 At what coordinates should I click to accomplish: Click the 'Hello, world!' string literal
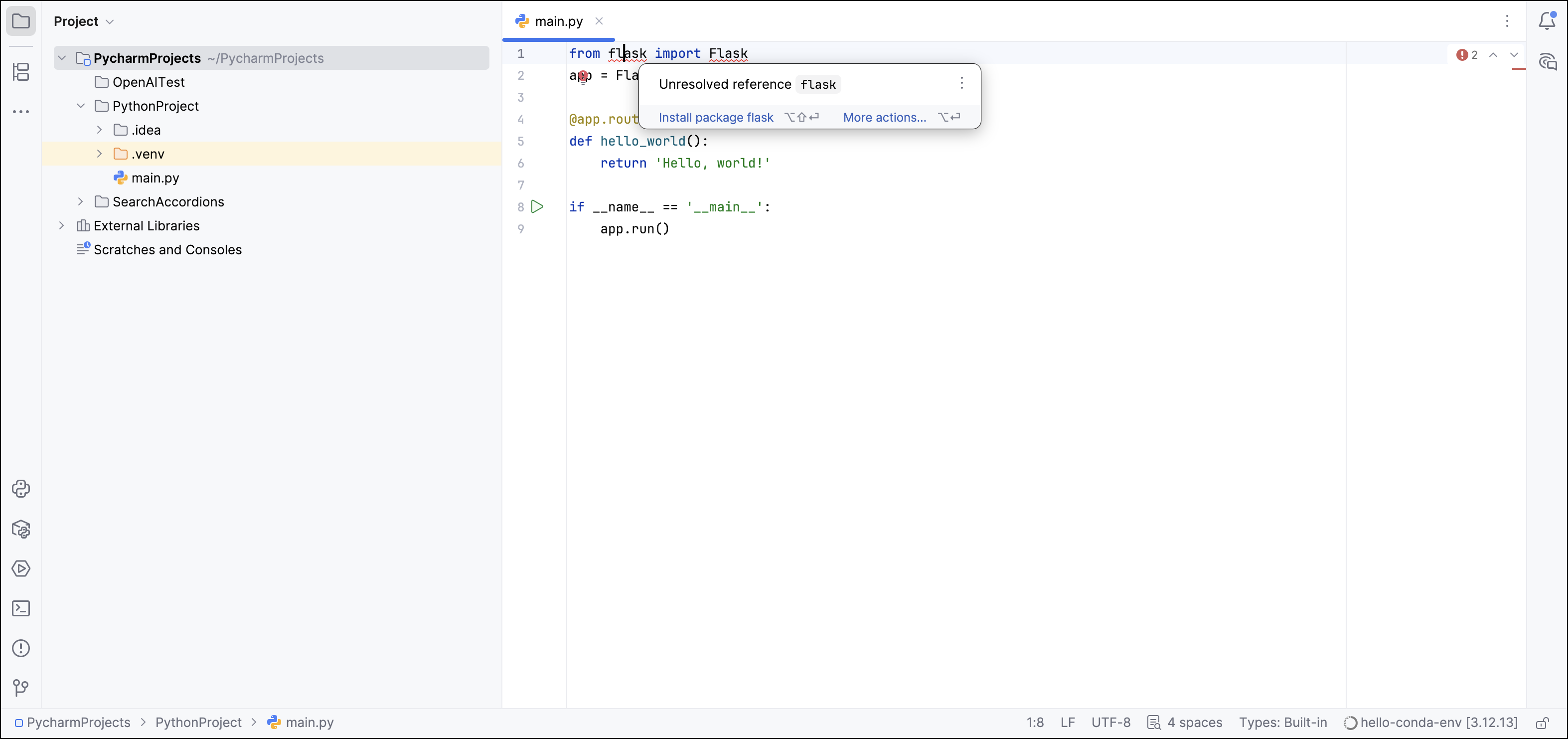pyautogui.click(x=713, y=163)
